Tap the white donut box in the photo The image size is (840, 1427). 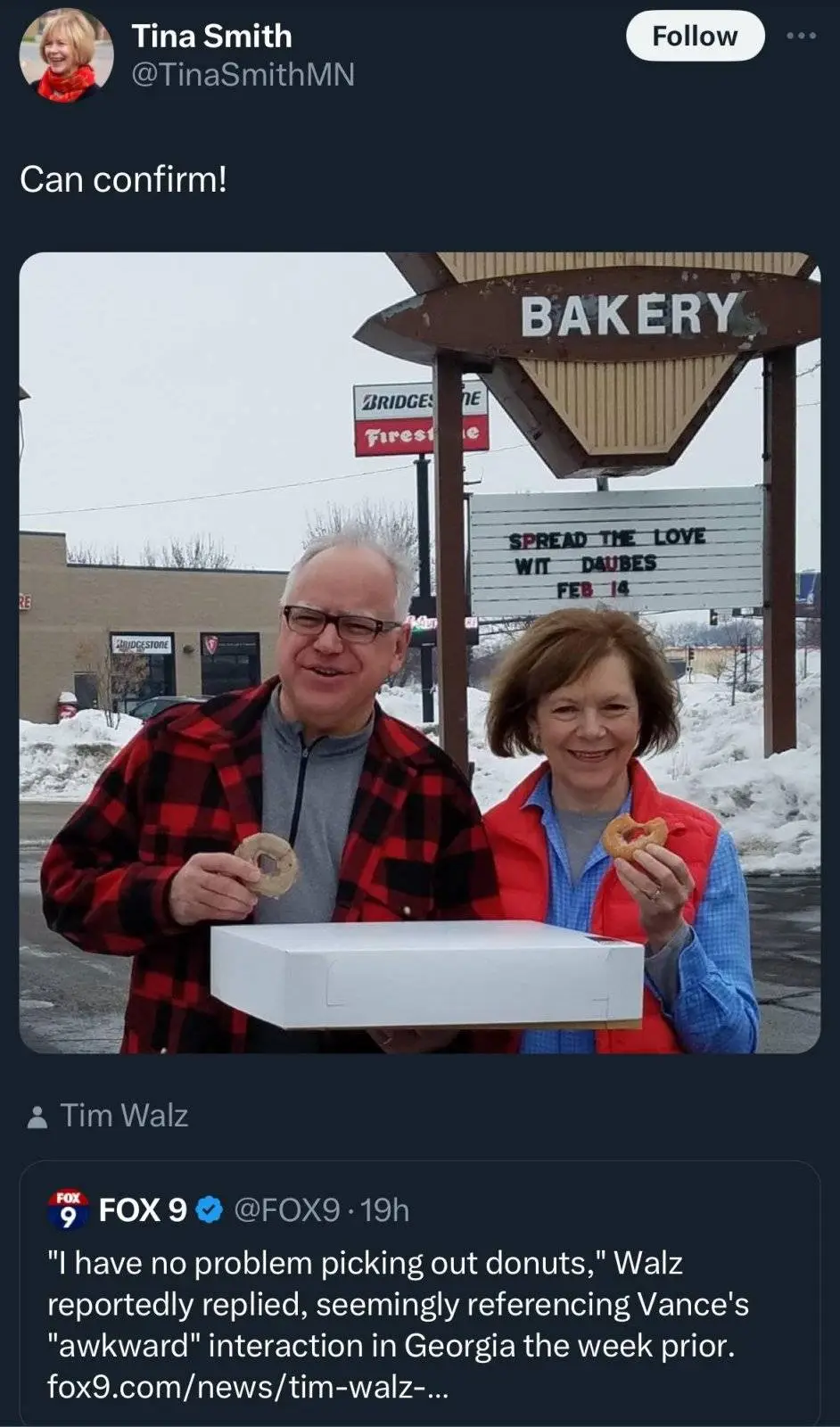click(426, 975)
